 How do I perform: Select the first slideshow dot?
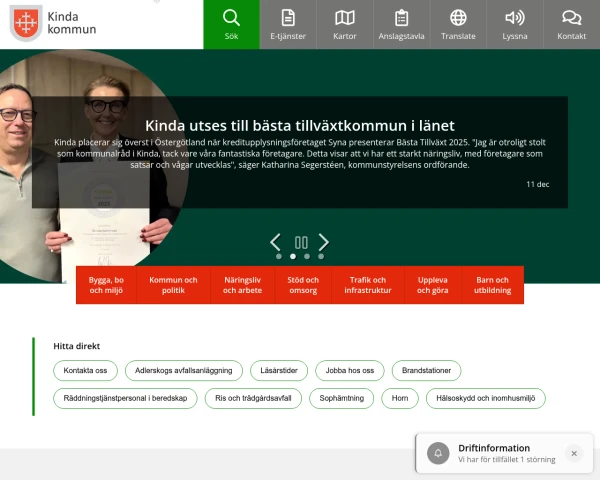[x=279, y=257]
